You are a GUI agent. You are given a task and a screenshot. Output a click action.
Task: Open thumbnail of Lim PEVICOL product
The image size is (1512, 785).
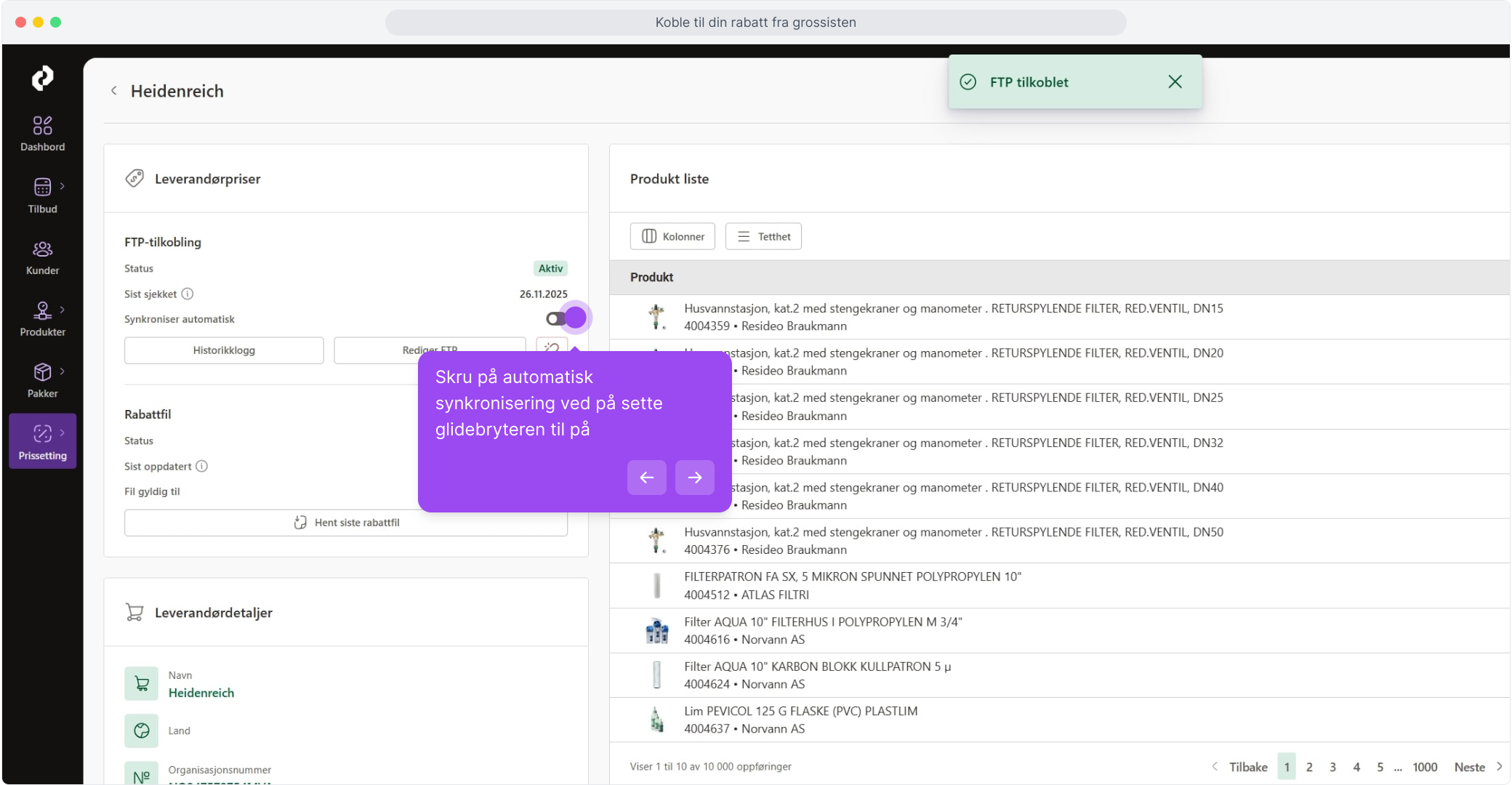tap(657, 720)
